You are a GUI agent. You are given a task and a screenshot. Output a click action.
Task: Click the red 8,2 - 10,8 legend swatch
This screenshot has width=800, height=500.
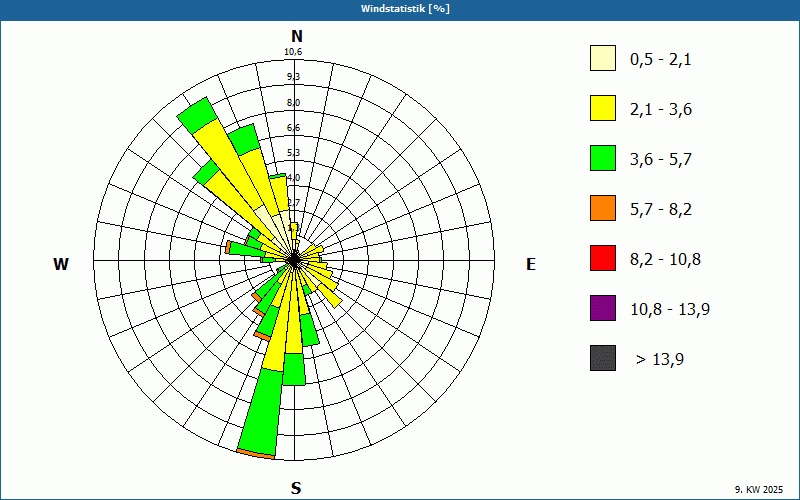[603, 258]
